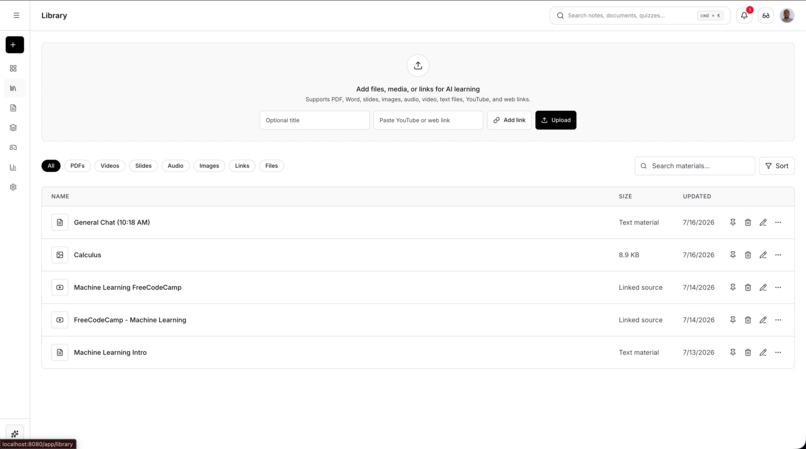Pin the Machine Learning Intro row
The image size is (806, 449).
[x=732, y=352]
